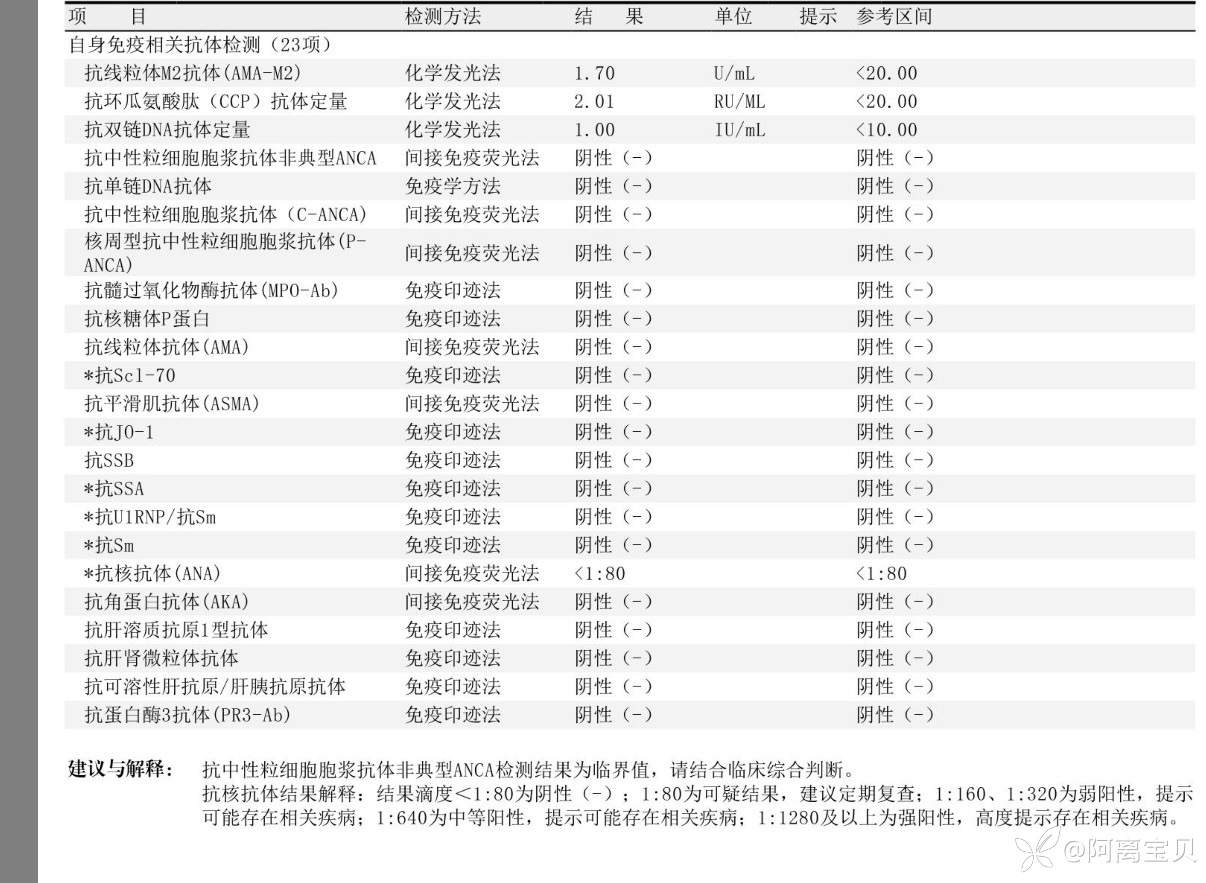Click the @阿离宝贝 watermark username

click(x=1127, y=852)
